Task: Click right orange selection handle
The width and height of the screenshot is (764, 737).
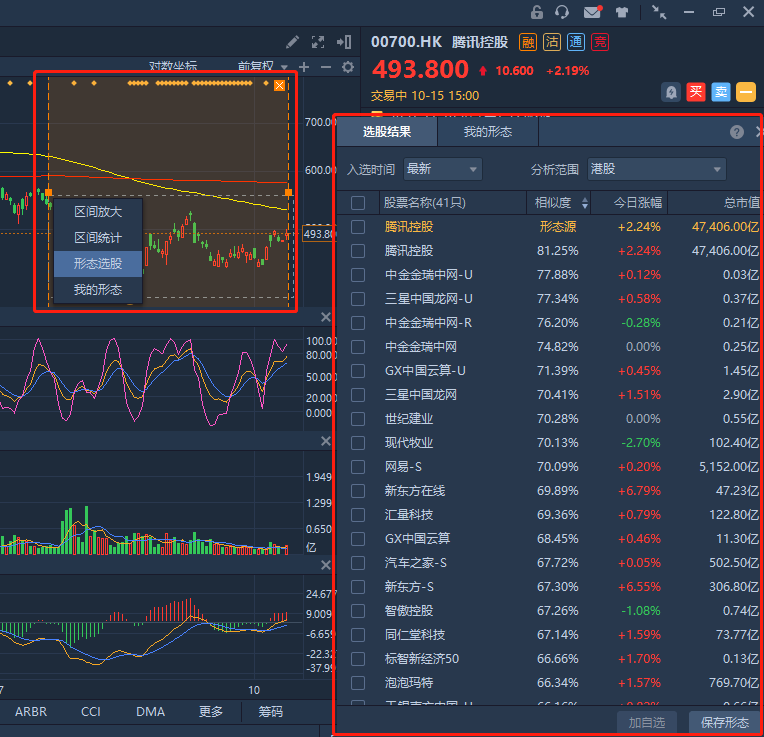Action: (x=288, y=192)
